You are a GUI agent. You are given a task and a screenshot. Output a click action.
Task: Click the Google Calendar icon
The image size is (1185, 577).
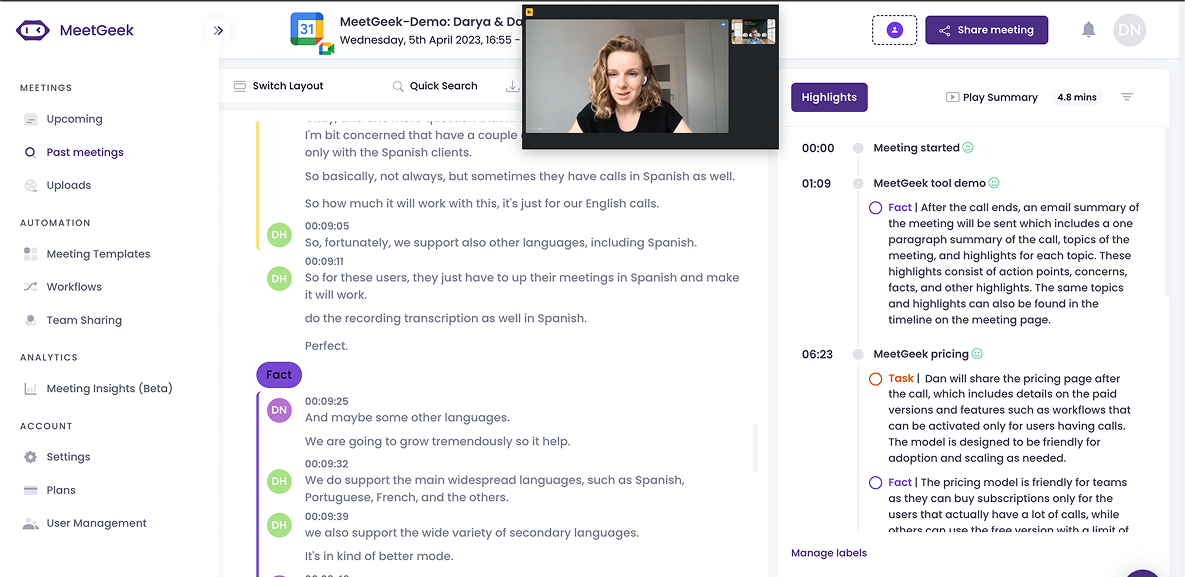coord(306,29)
